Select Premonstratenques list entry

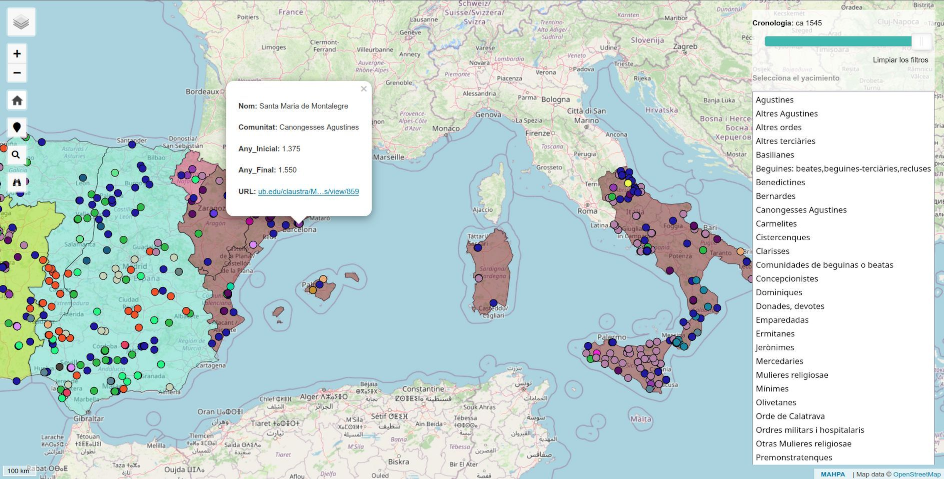[x=794, y=457]
